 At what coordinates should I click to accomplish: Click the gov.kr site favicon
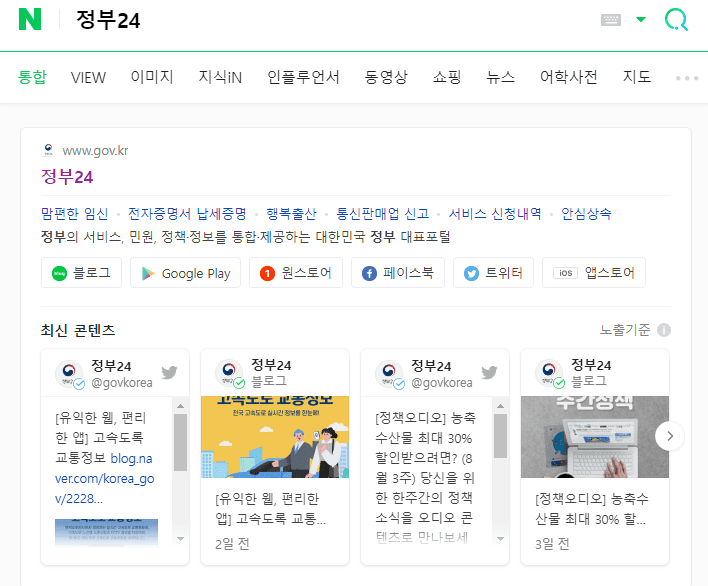click(x=48, y=149)
